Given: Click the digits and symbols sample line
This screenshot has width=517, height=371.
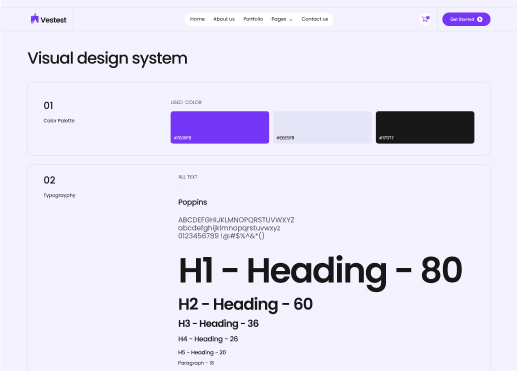Looking at the screenshot, I should point(221,236).
